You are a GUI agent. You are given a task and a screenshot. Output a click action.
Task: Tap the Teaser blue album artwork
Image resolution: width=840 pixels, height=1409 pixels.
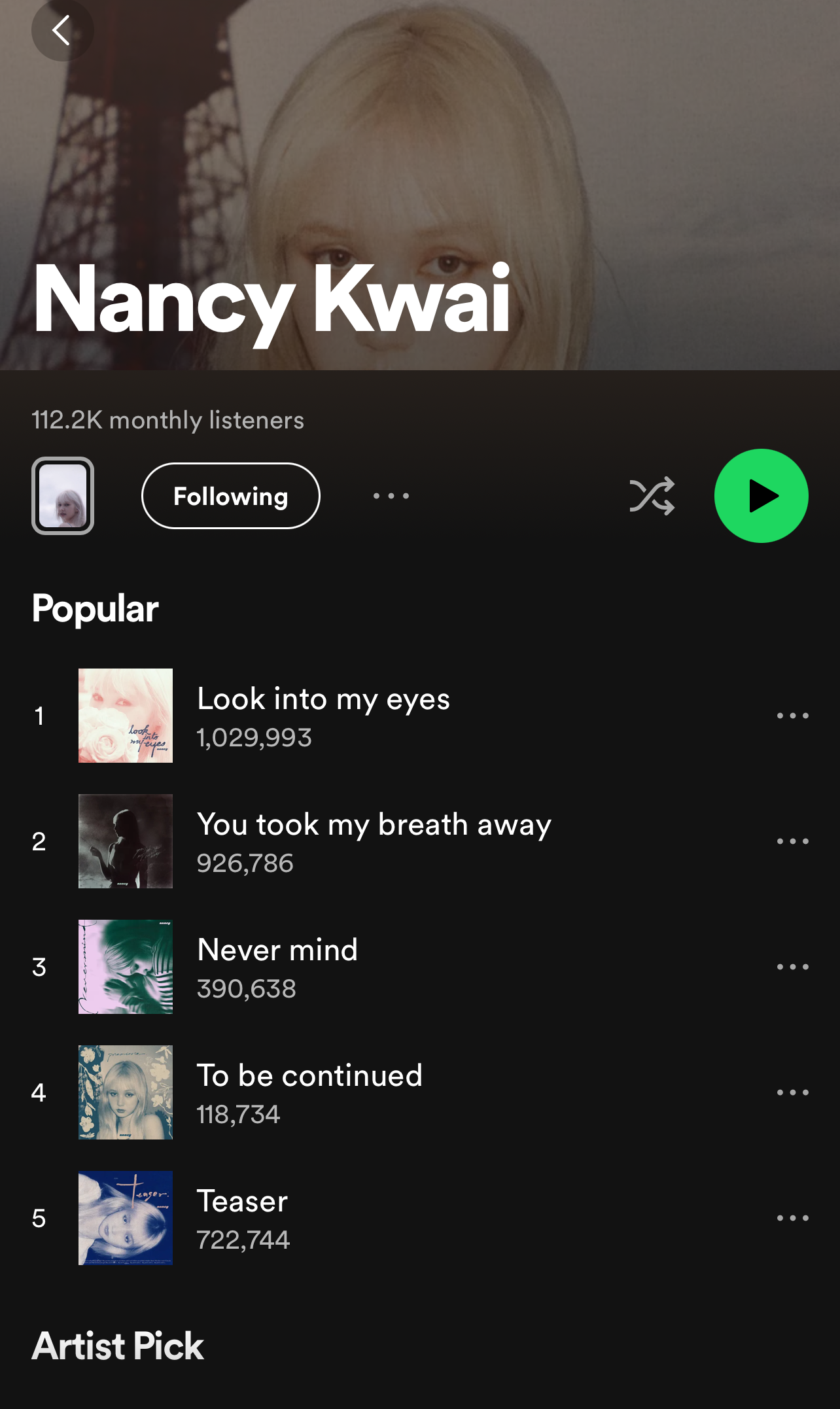[126, 1218]
